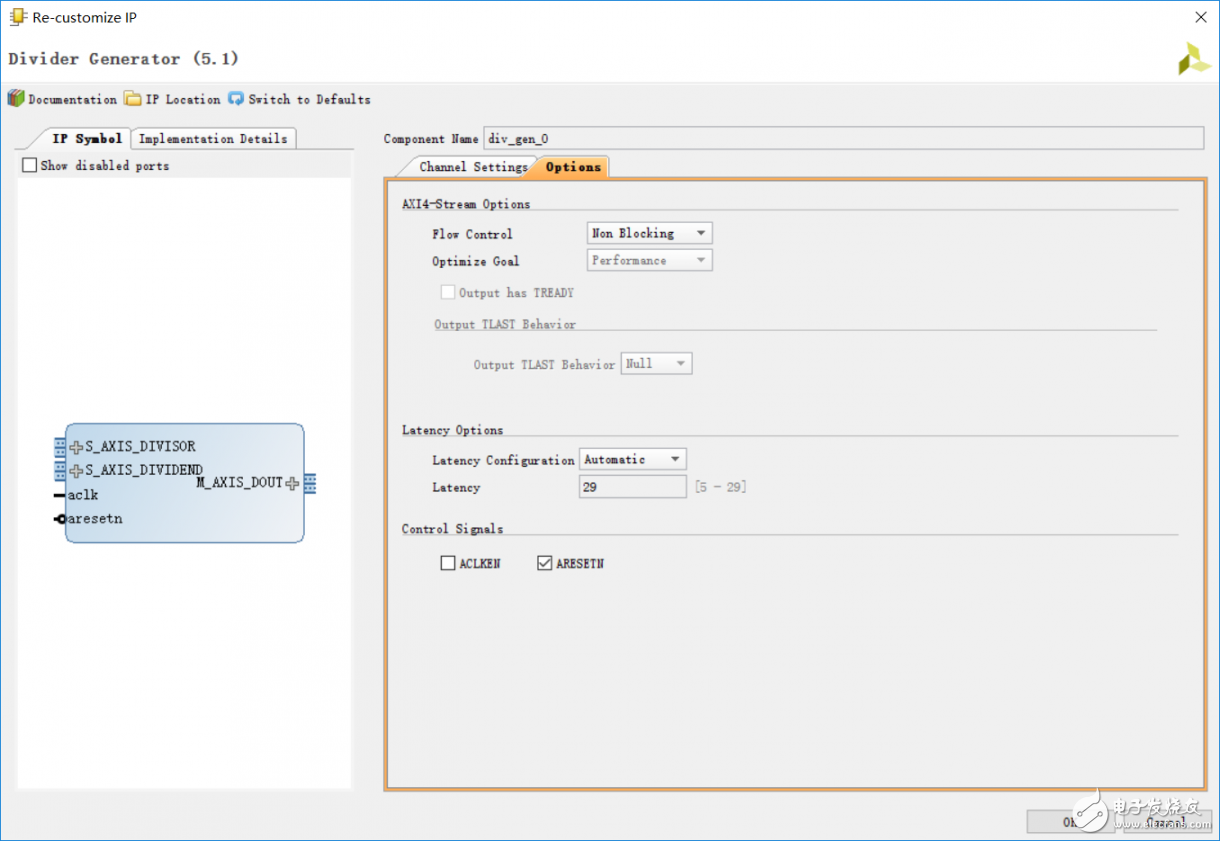Open the Latency Configuration dropdown
The image size is (1220, 841).
click(632, 459)
